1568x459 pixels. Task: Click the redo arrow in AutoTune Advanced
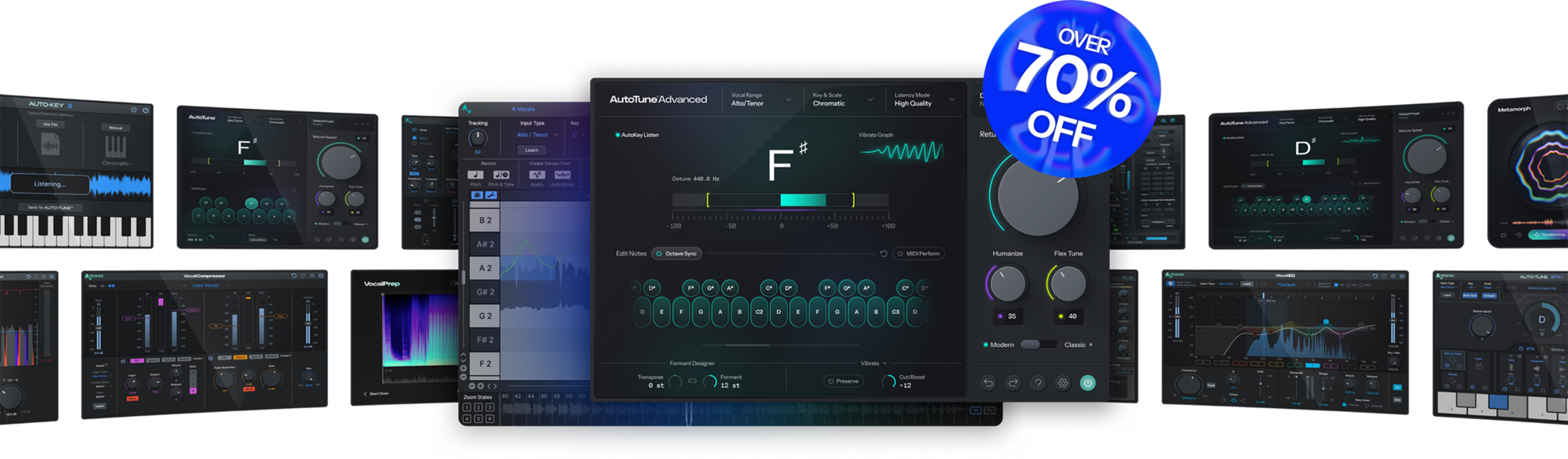point(1013,383)
